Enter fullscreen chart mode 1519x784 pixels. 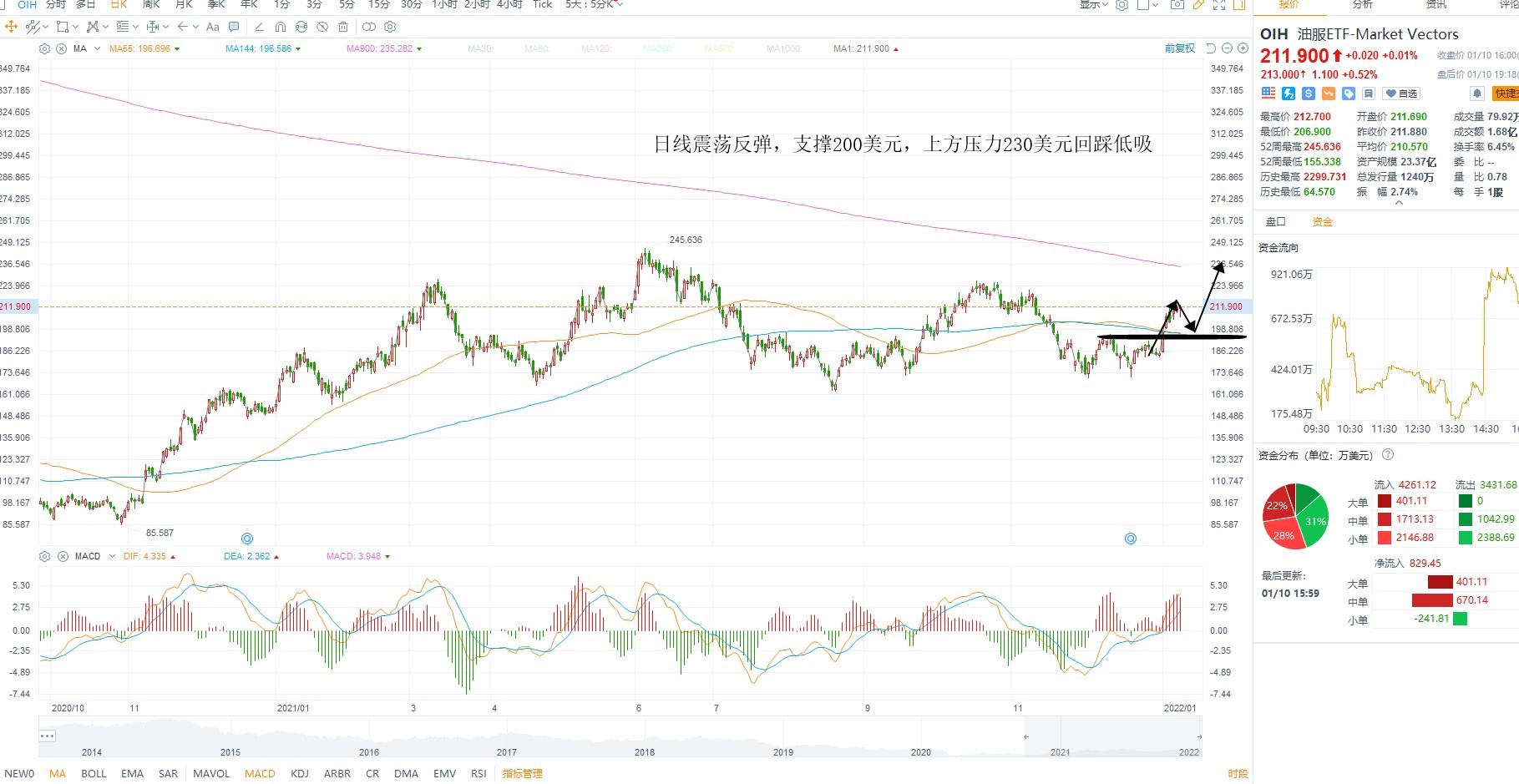click(1219, 4)
